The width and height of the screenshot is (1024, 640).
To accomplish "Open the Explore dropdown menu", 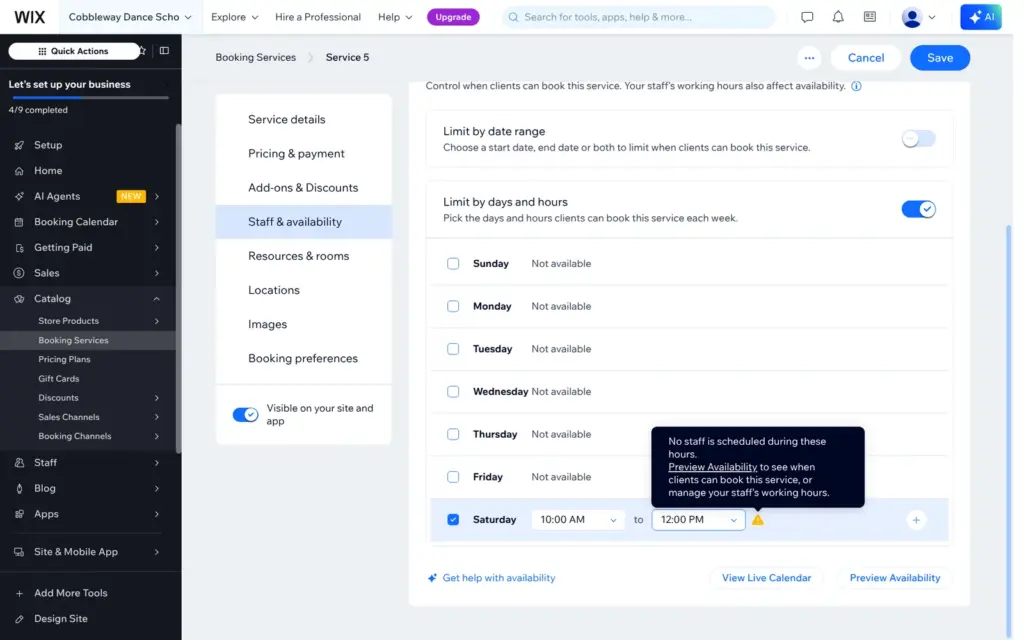I will click(234, 17).
